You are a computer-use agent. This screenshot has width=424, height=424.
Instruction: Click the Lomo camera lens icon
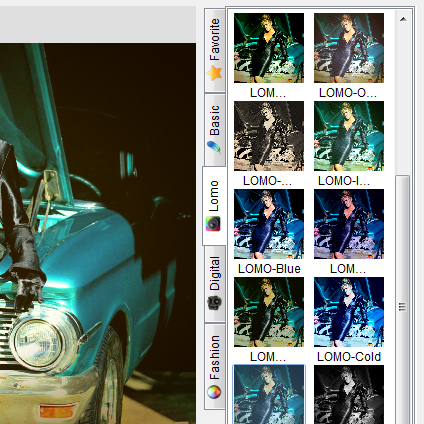tap(213, 224)
